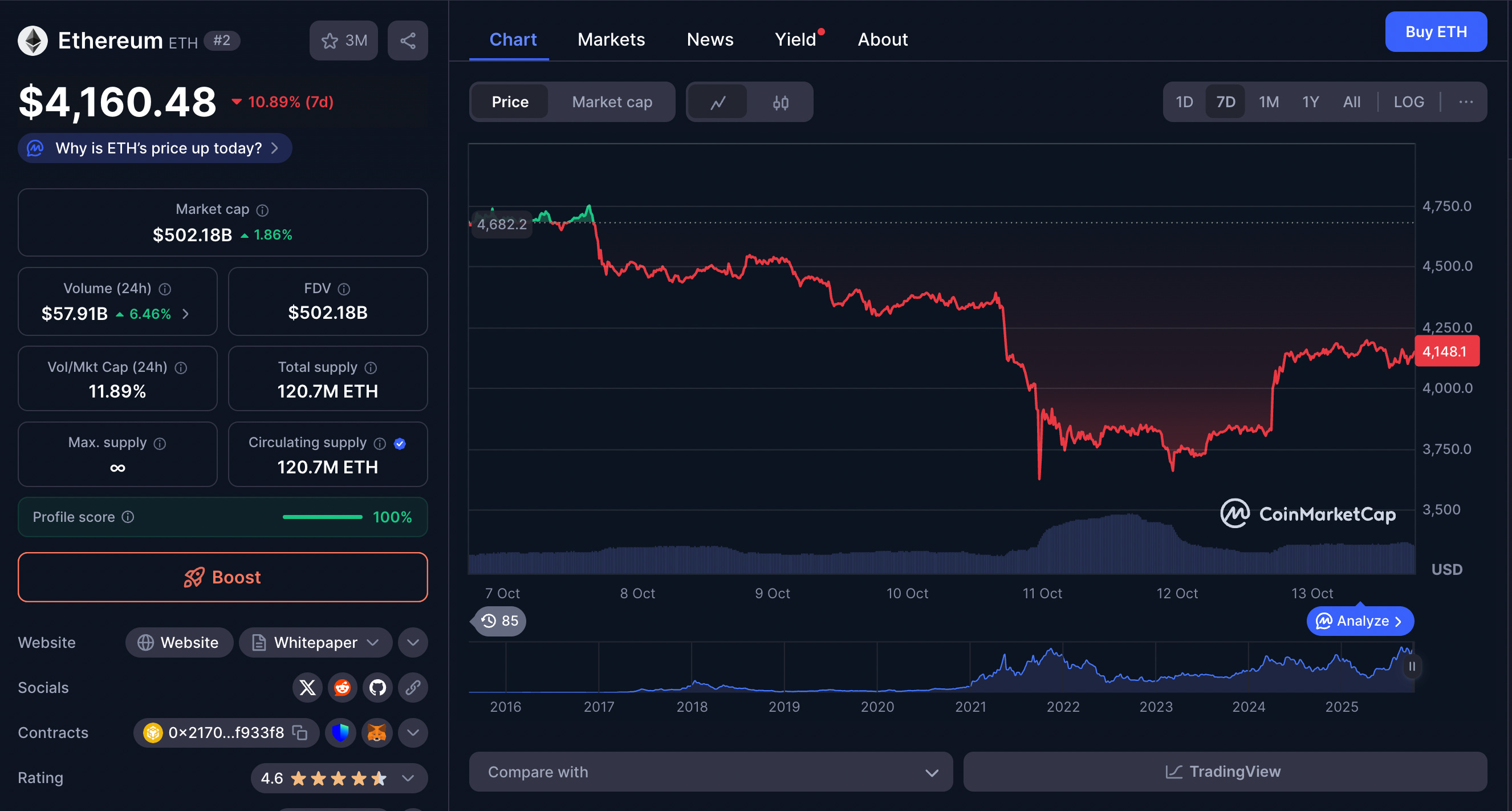Viewport: 1512px width, 811px height.
Task: Switch chart to Market cap view
Action: [612, 102]
